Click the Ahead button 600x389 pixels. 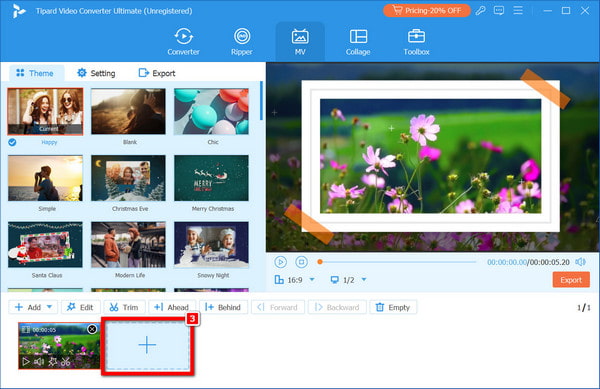click(x=171, y=307)
